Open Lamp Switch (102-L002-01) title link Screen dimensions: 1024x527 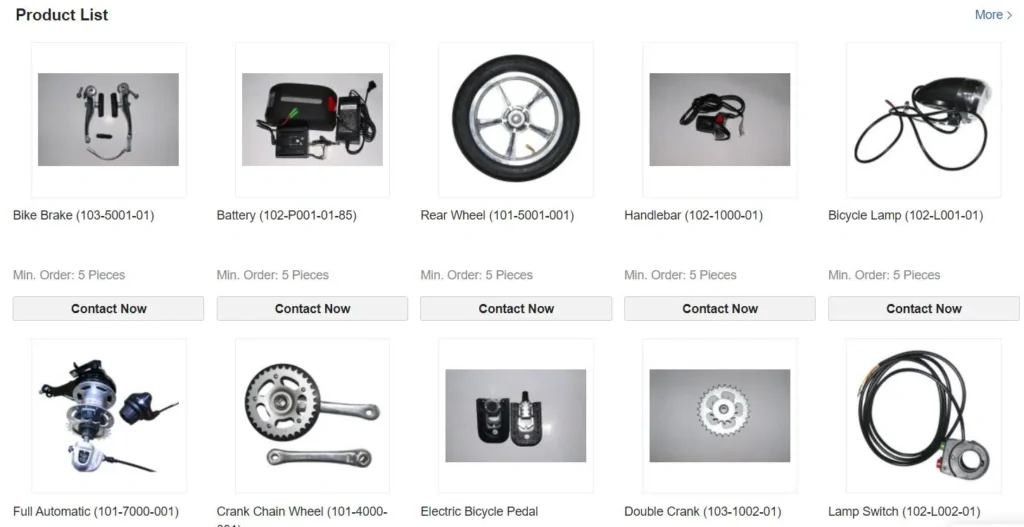coord(904,511)
